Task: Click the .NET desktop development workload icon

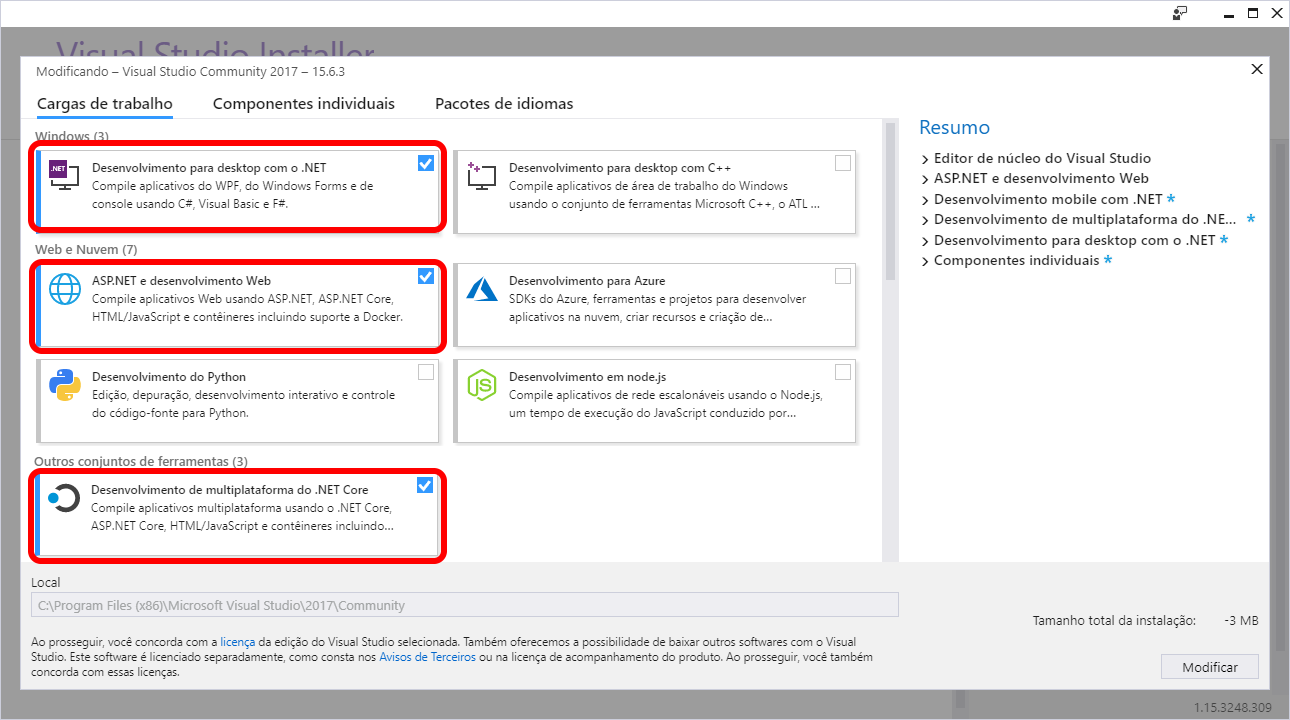Action: (64, 176)
